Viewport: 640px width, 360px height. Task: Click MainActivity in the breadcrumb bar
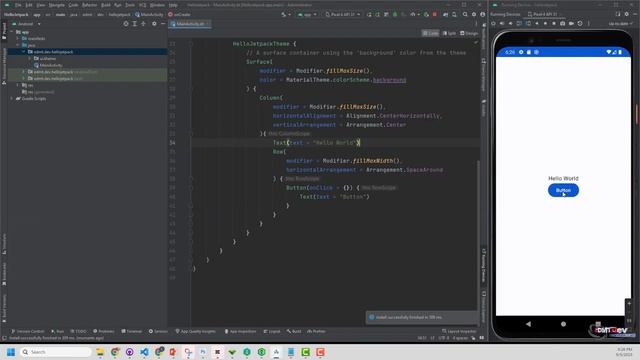coord(149,14)
